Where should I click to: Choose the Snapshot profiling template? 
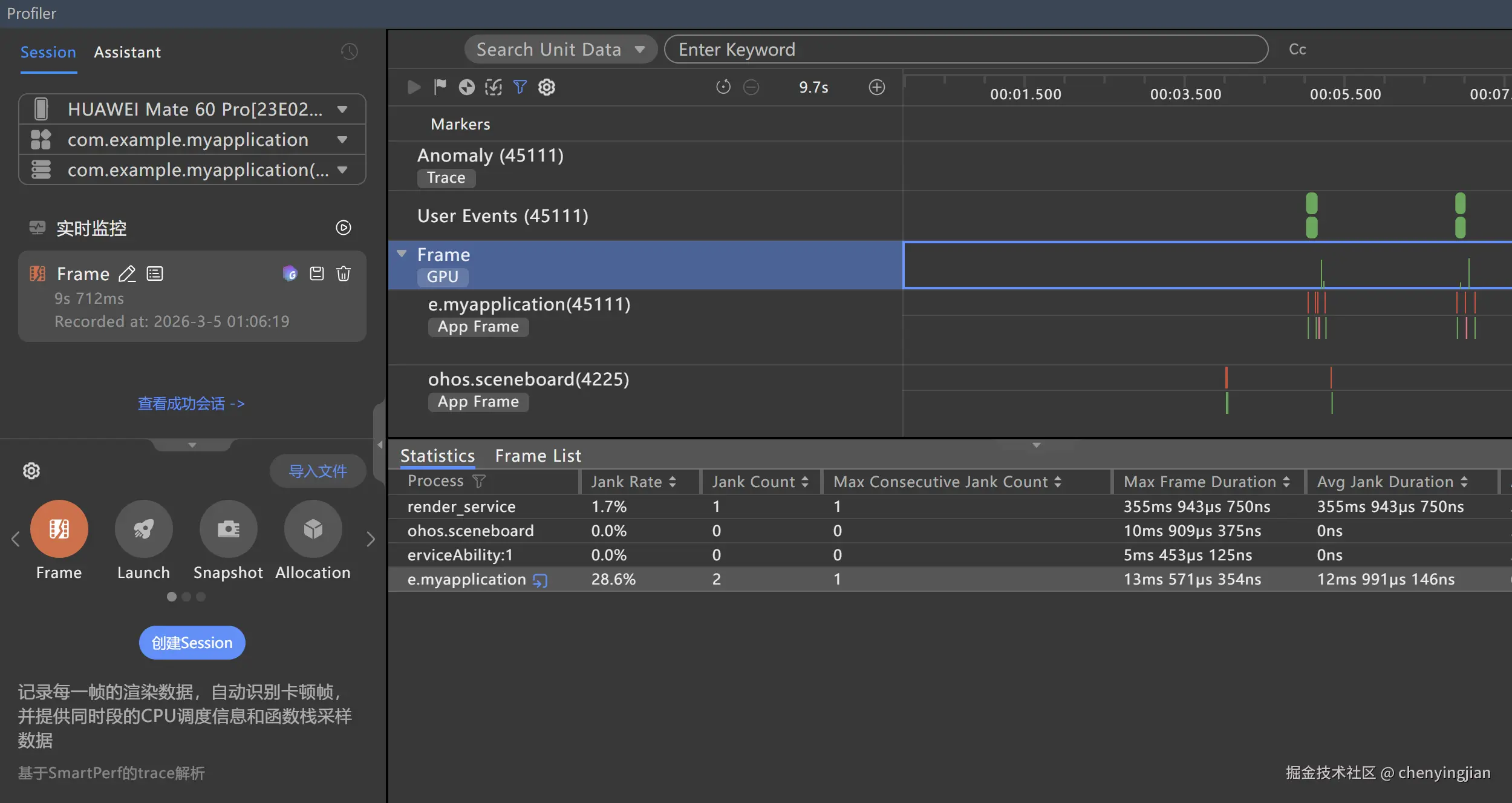(228, 529)
